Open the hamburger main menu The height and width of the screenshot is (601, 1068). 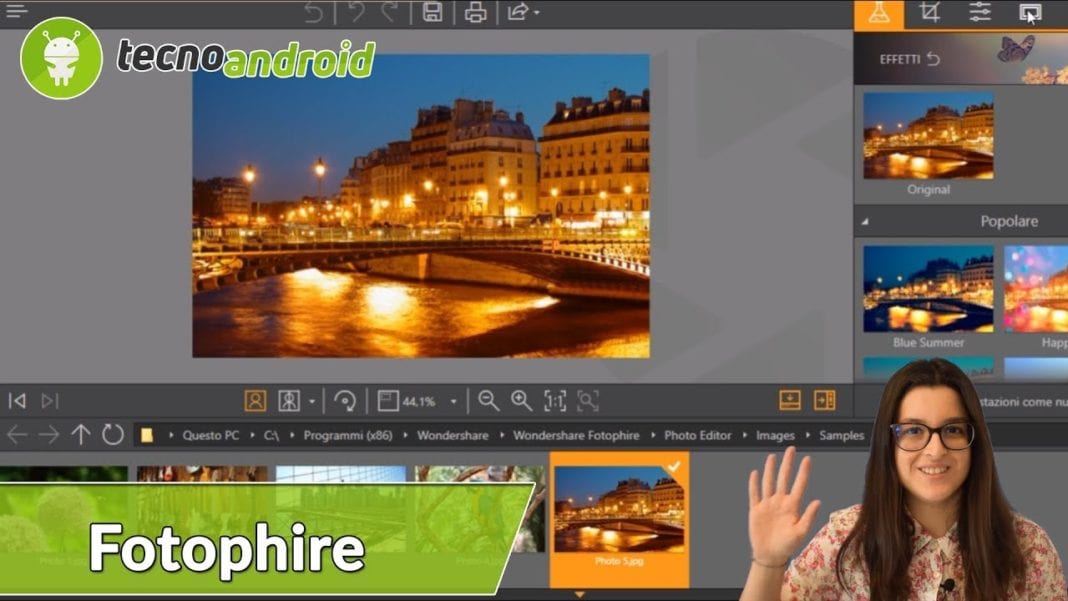pos(16,11)
